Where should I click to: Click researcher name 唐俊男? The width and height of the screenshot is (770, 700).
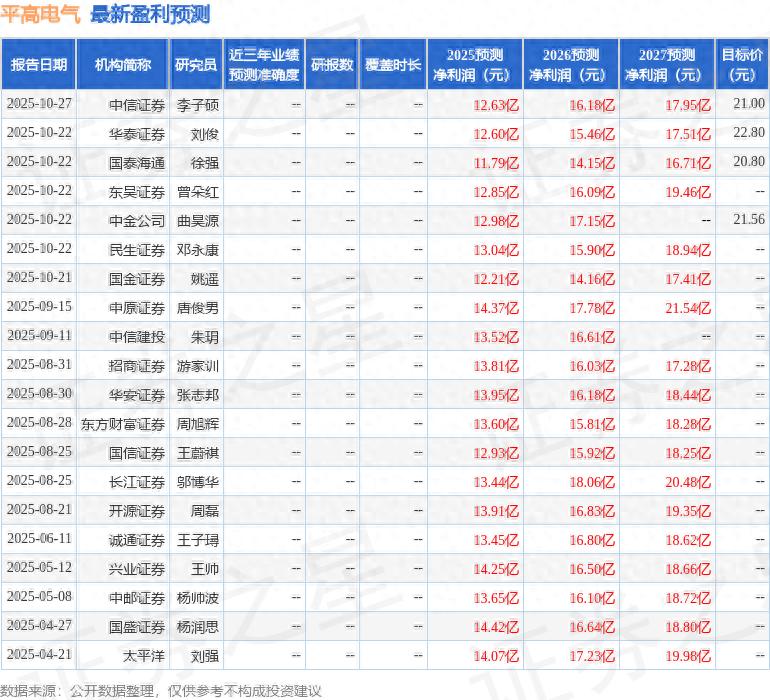(x=198, y=308)
